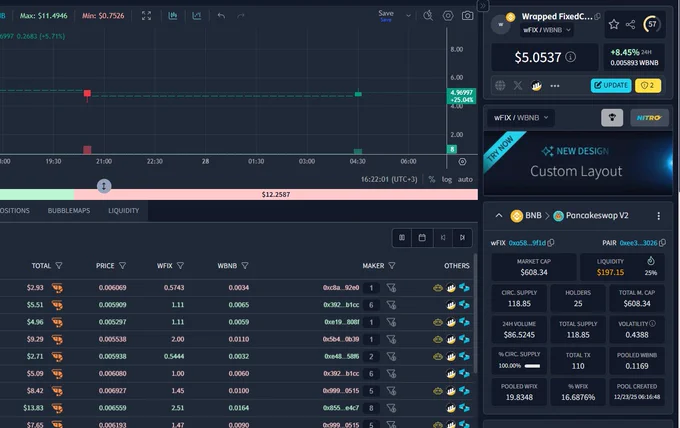
Task: Click the grey swap aggregator icon button
Action: (x=612, y=118)
